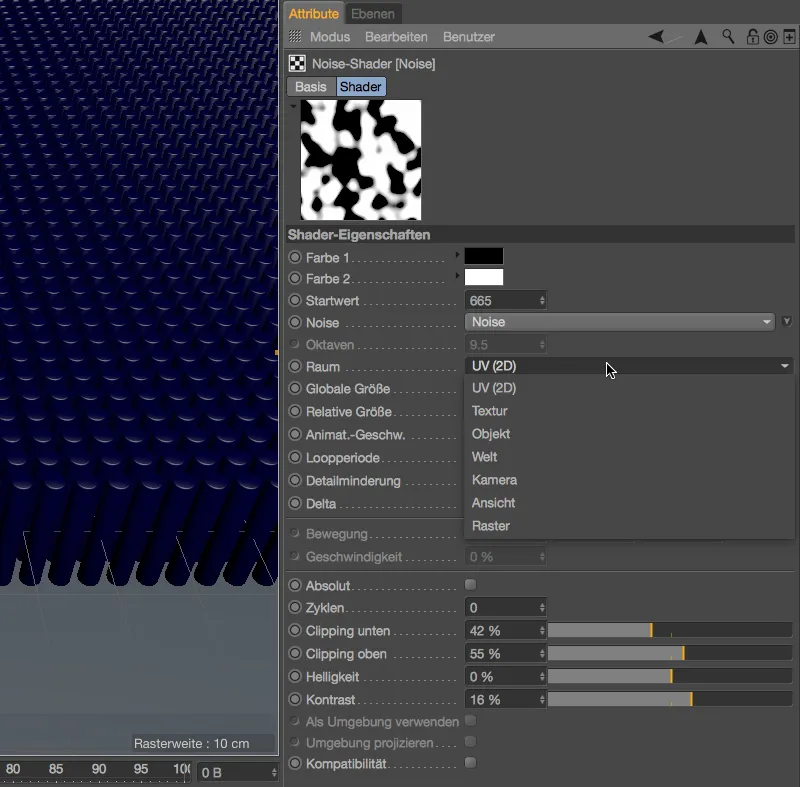This screenshot has height=787, width=800.
Task: Click the back arrow in Attribute manager
Action: coord(656,37)
